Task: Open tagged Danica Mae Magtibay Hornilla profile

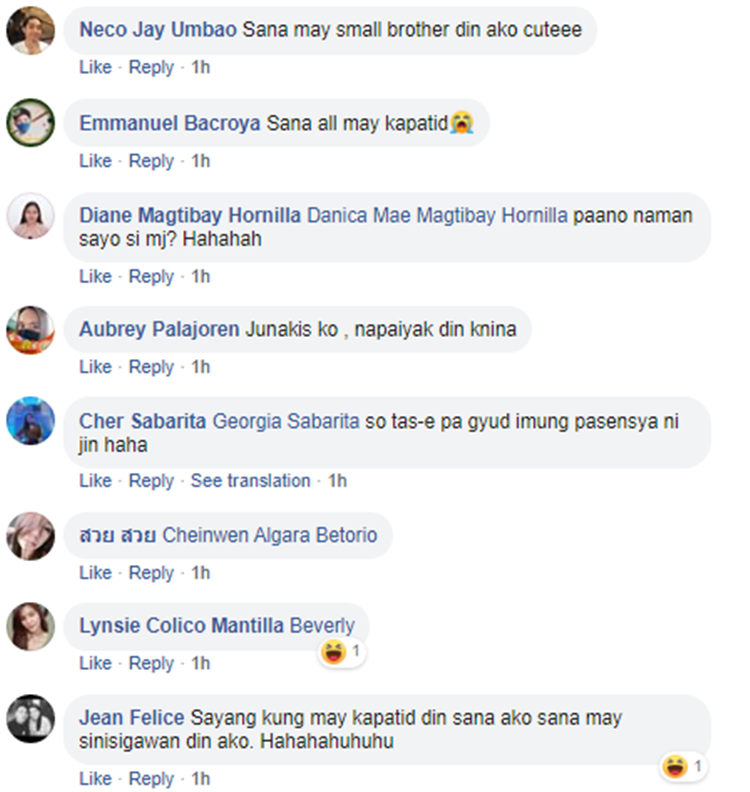Action: click(437, 216)
